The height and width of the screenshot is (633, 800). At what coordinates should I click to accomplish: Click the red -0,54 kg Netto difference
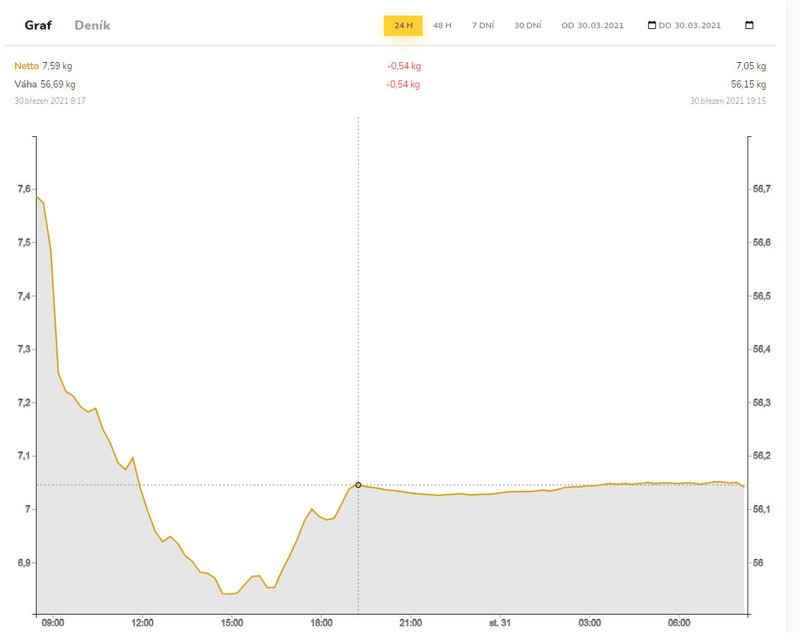pyautogui.click(x=404, y=66)
